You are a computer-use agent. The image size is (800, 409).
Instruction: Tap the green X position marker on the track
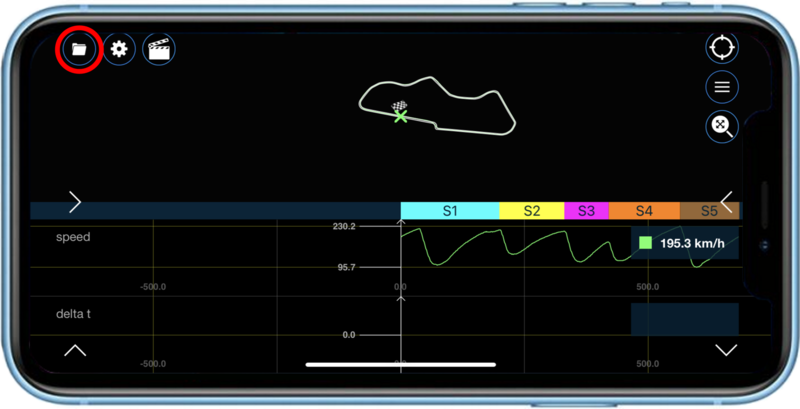click(x=401, y=117)
